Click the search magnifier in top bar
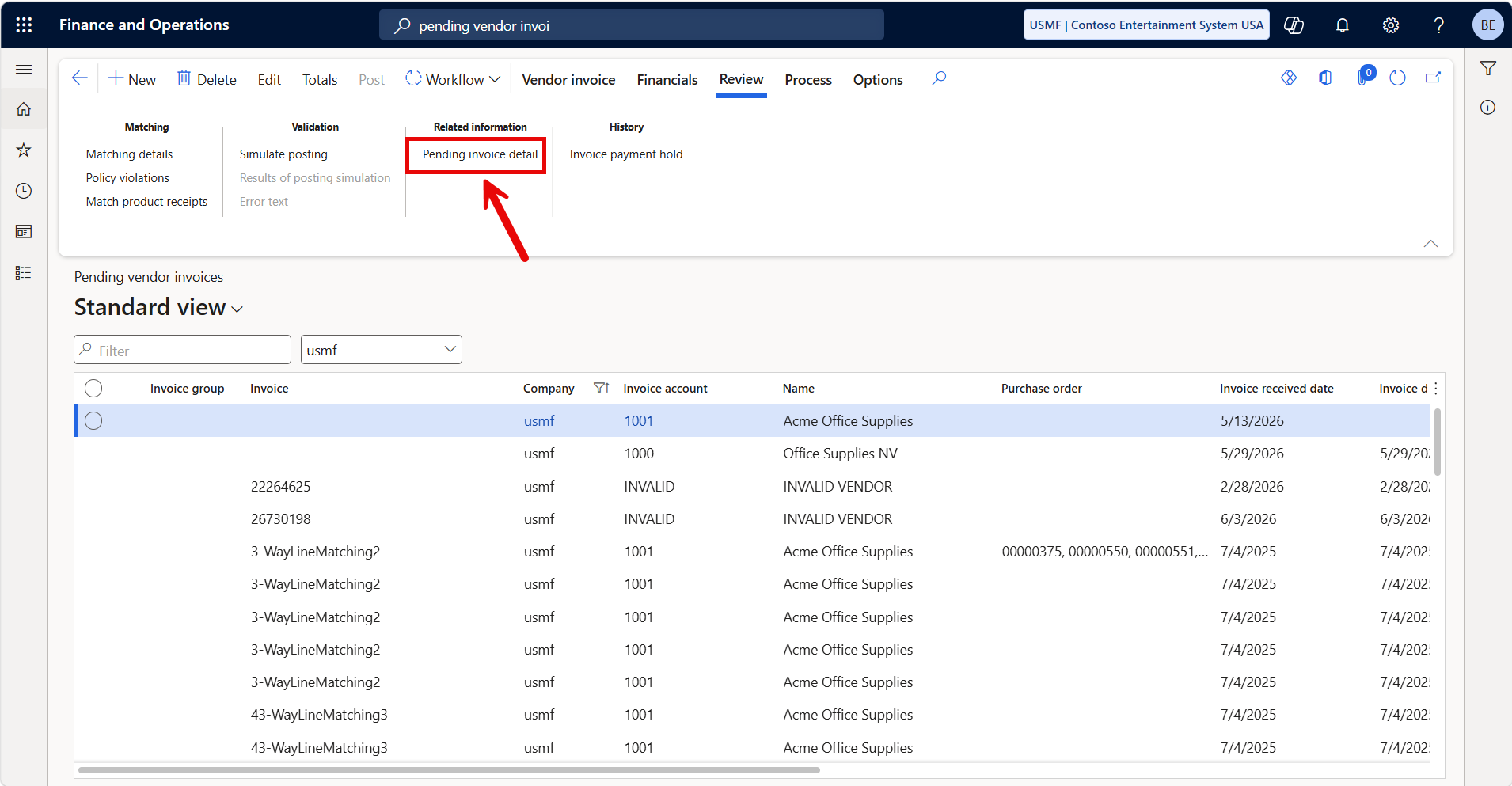 (x=403, y=25)
